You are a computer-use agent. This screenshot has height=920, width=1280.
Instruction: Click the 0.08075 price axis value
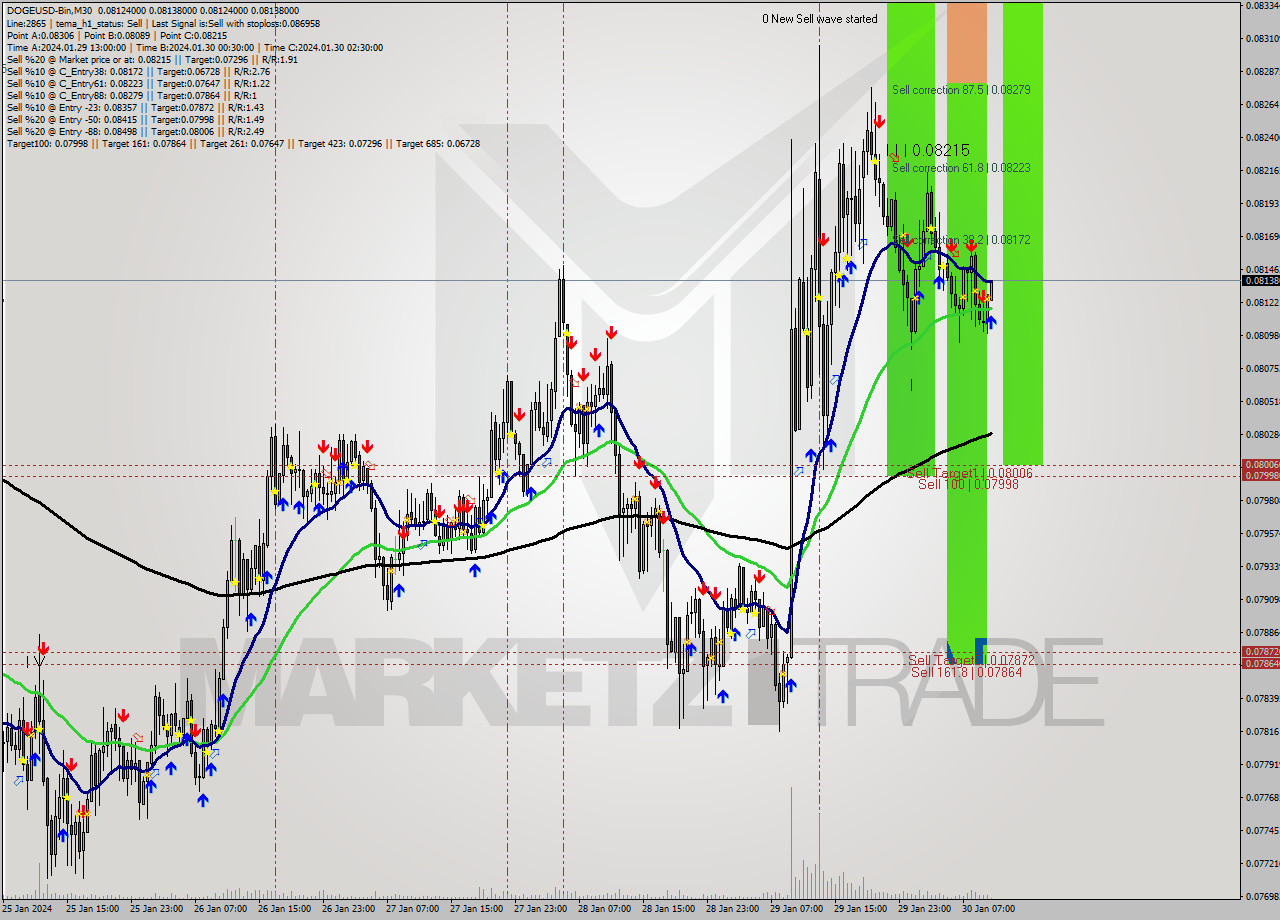point(1262,369)
